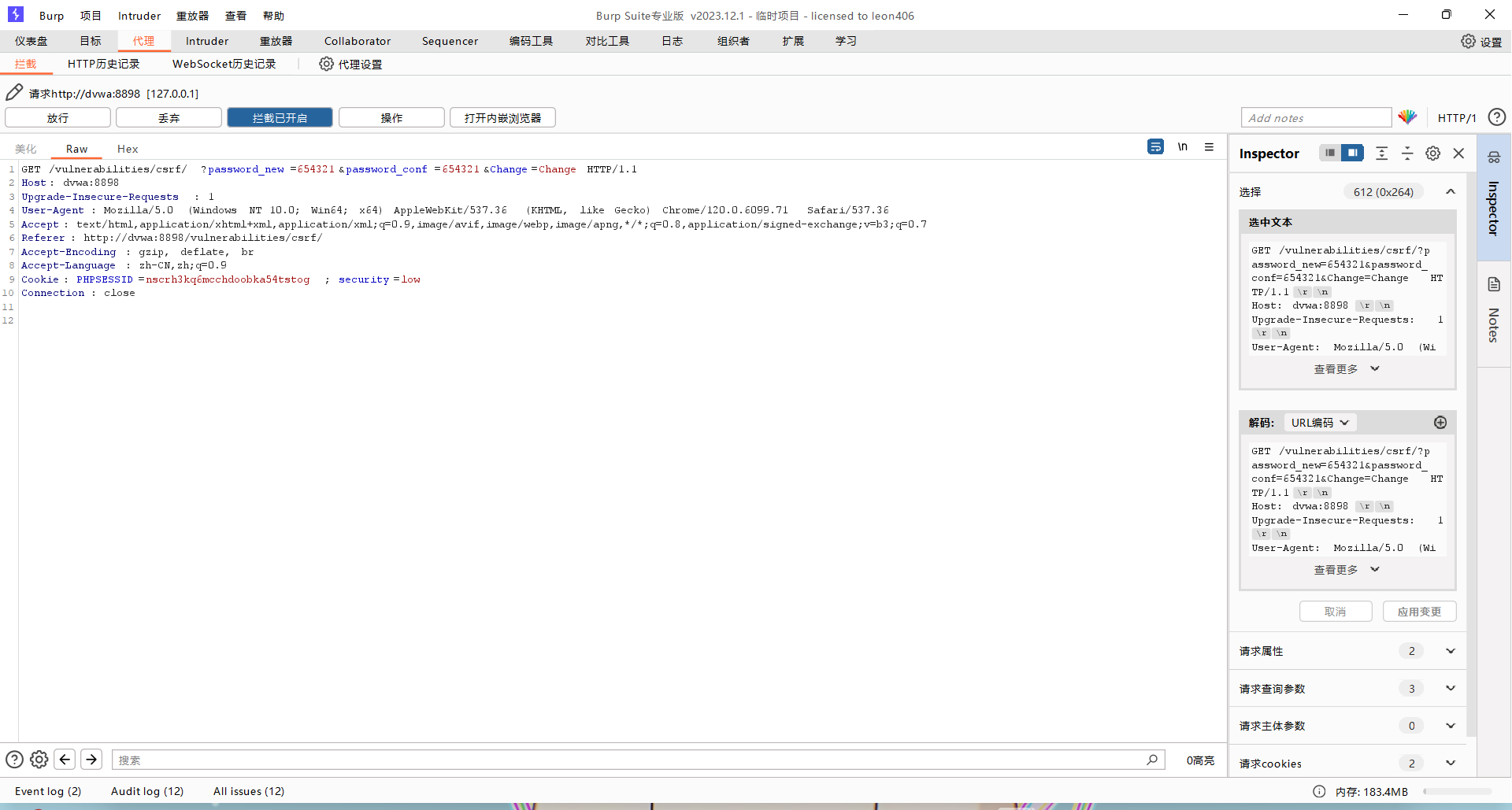This screenshot has height=810, width=1512.
Task: Toggle the word wrap icon in editor
Action: coord(1155,146)
